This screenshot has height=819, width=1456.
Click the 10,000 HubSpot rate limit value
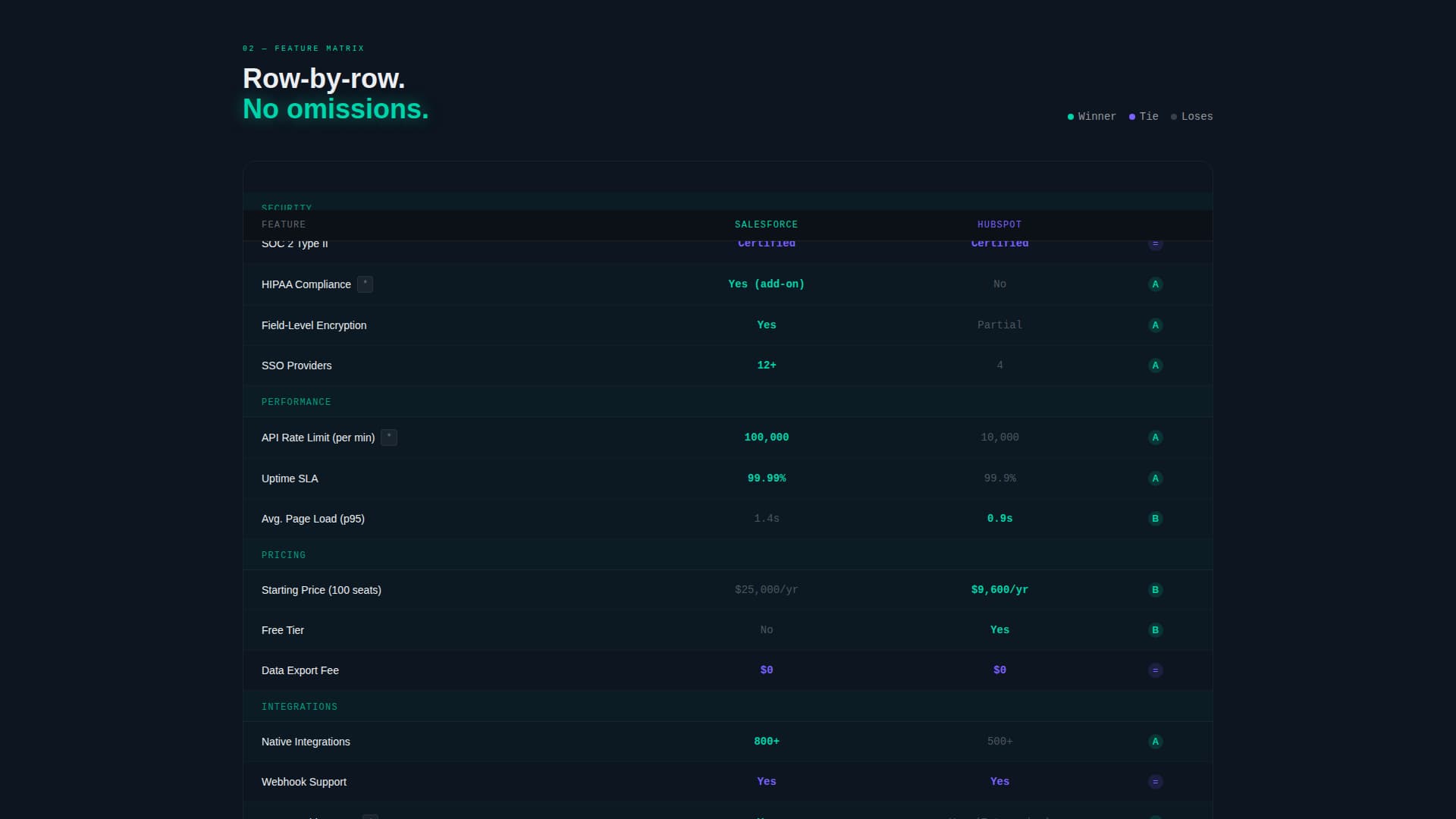[999, 438]
